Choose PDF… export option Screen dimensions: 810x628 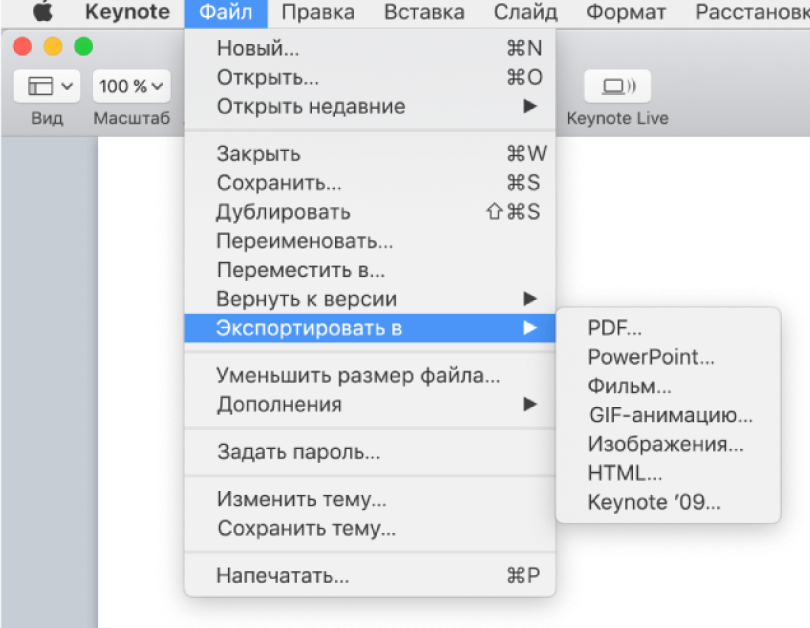click(668, 327)
